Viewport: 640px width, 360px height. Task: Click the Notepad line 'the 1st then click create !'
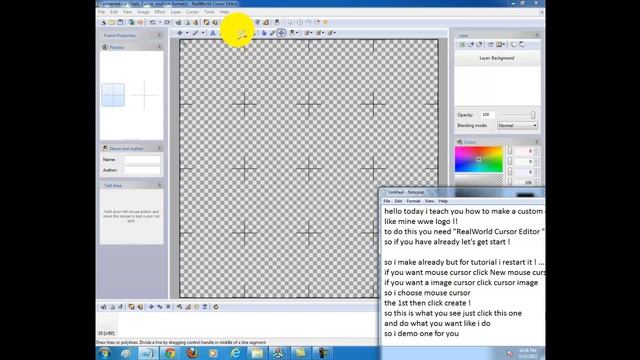tap(427, 303)
